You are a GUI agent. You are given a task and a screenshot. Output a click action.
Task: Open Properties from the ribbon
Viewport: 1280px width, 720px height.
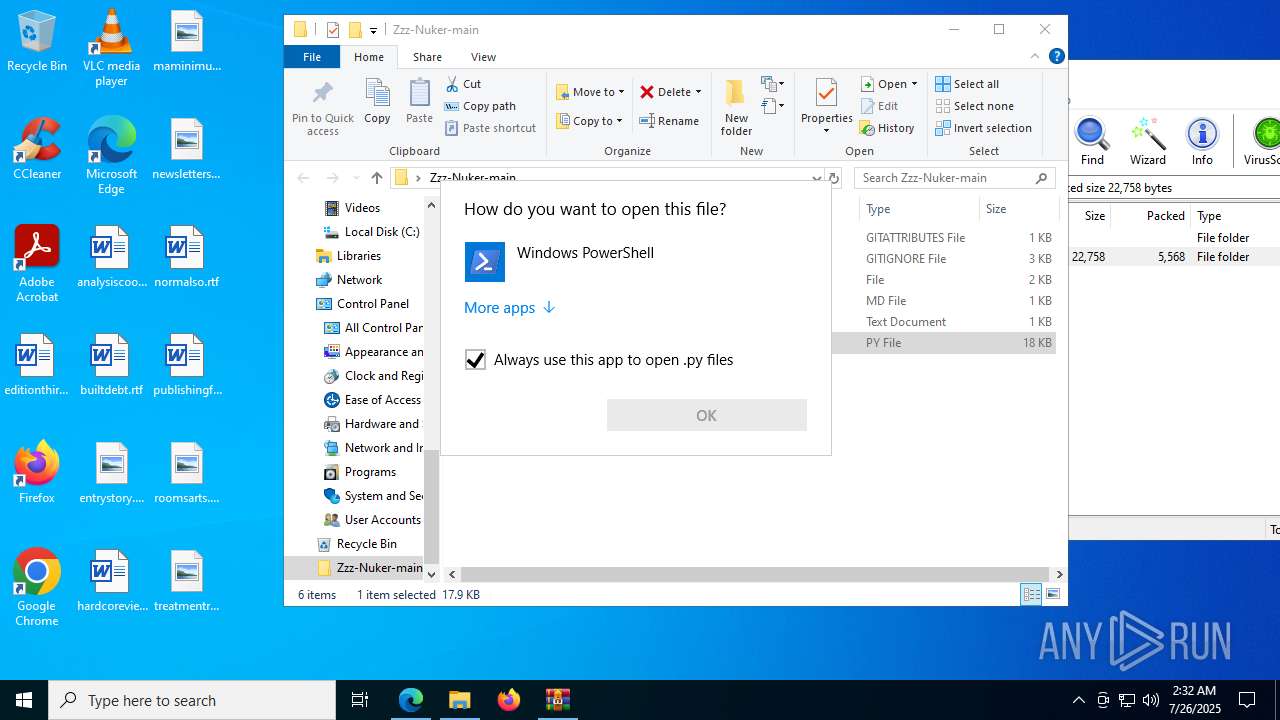click(826, 106)
